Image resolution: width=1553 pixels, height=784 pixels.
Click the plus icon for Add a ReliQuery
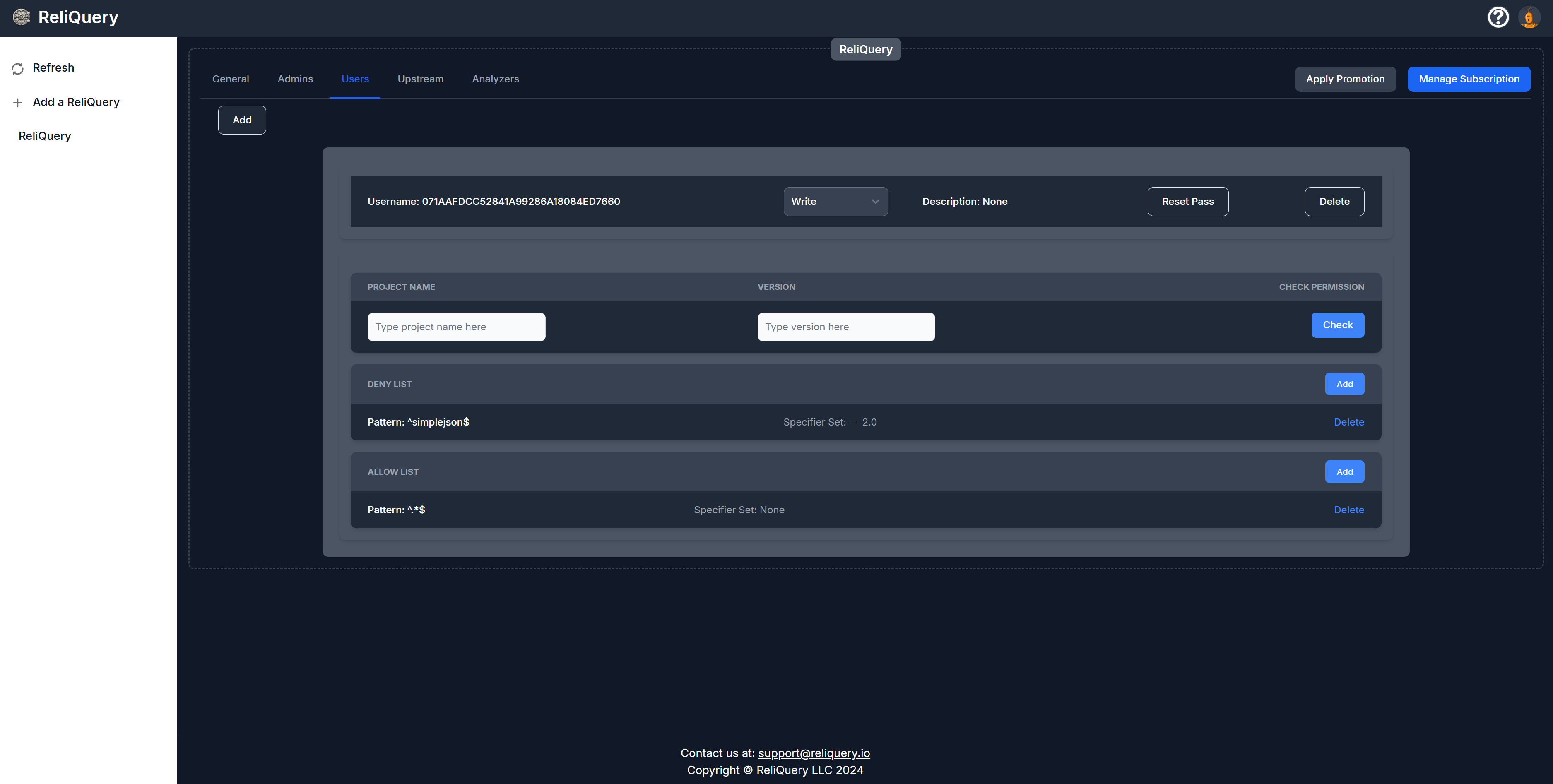pos(17,103)
